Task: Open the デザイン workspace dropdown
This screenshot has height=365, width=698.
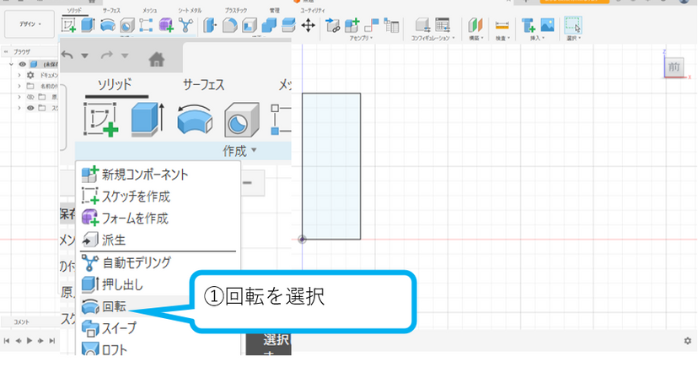Action: coord(30,24)
